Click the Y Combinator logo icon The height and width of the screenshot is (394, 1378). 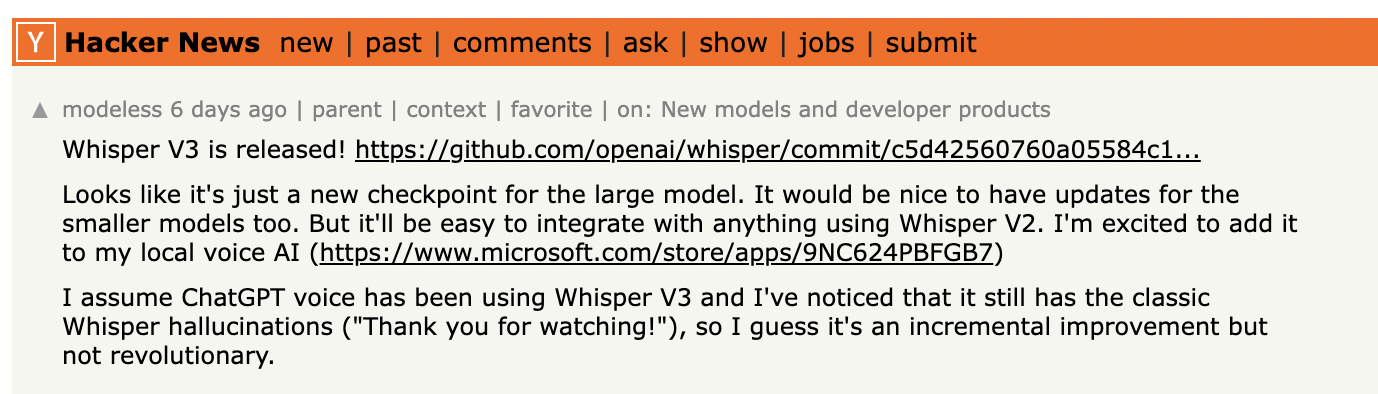pyautogui.click(x=37, y=43)
